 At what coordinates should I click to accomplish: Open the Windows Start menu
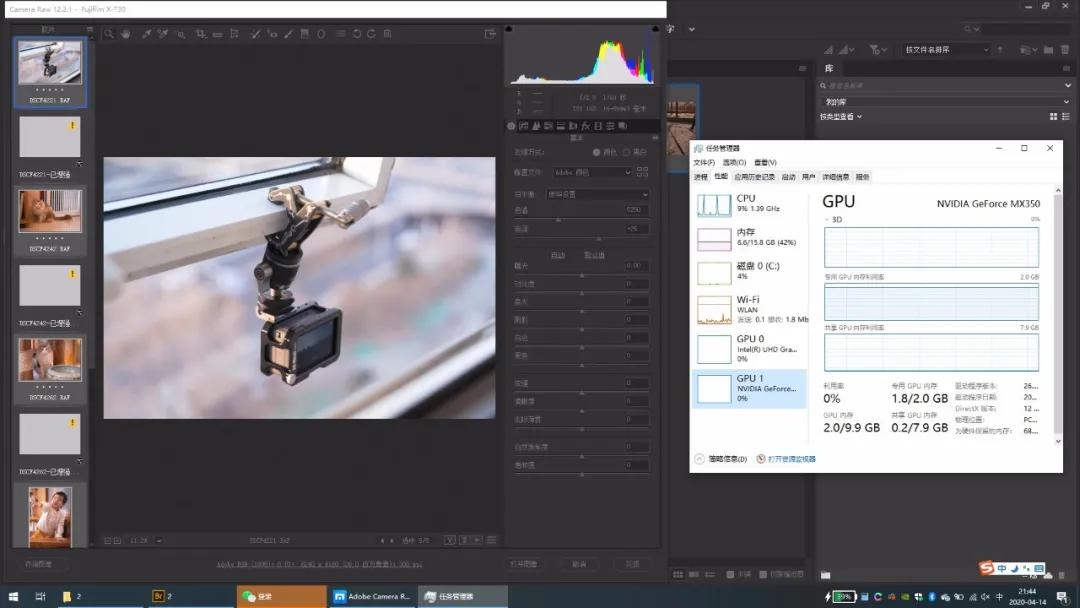(12, 597)
